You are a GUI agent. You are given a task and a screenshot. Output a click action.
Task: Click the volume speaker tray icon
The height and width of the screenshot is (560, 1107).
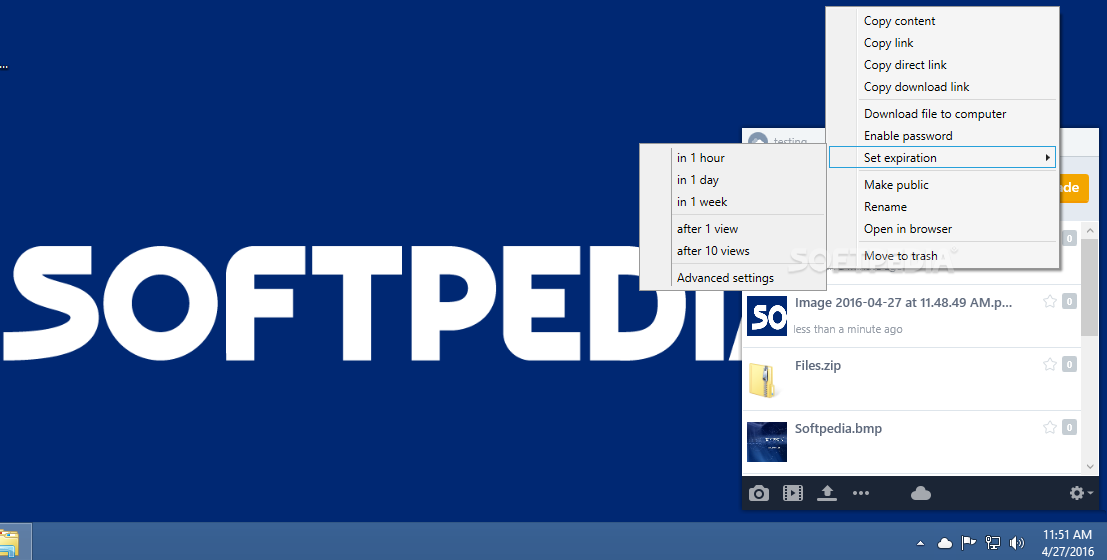[1017, 543]
